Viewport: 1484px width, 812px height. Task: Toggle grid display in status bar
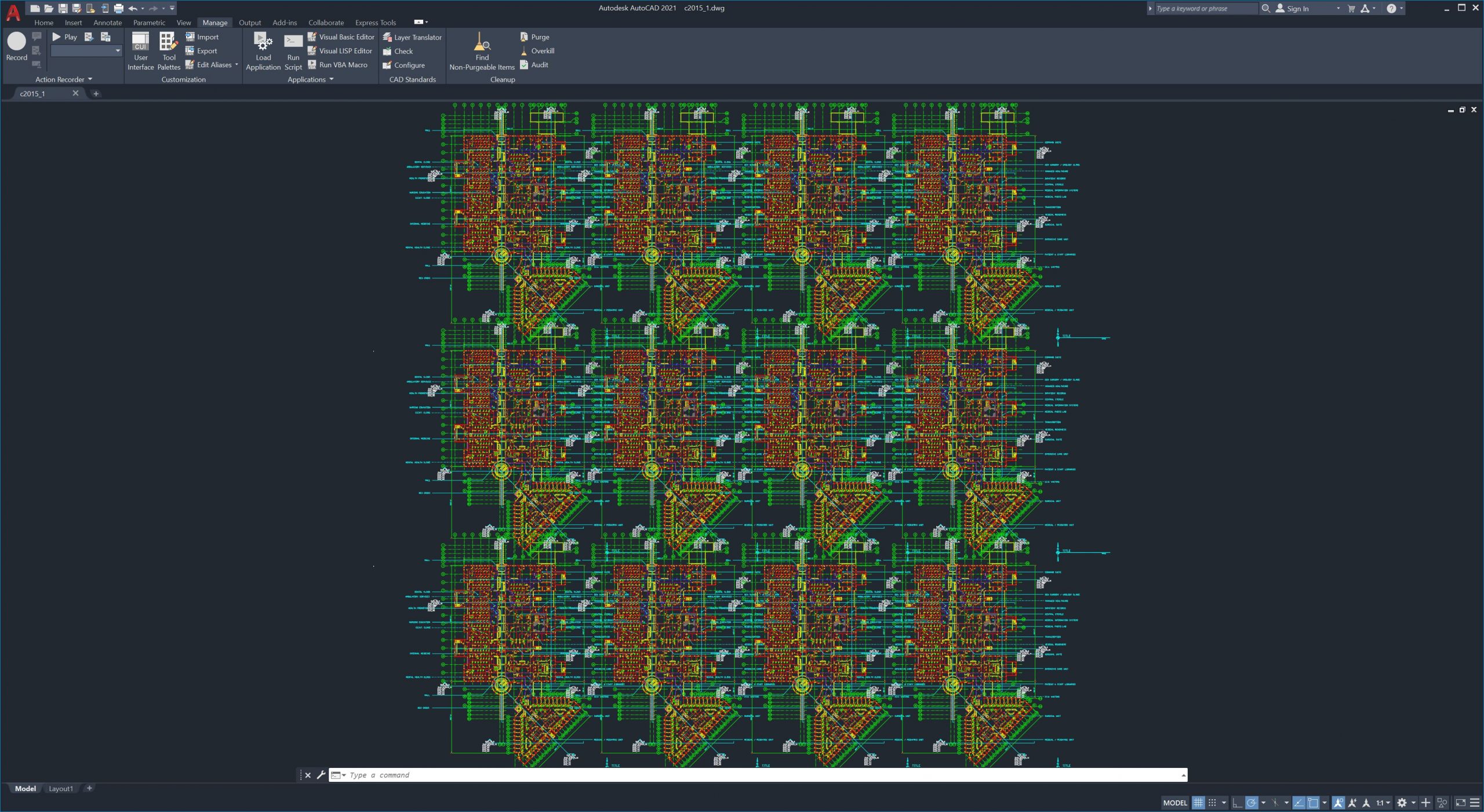tap(1198, 803)
